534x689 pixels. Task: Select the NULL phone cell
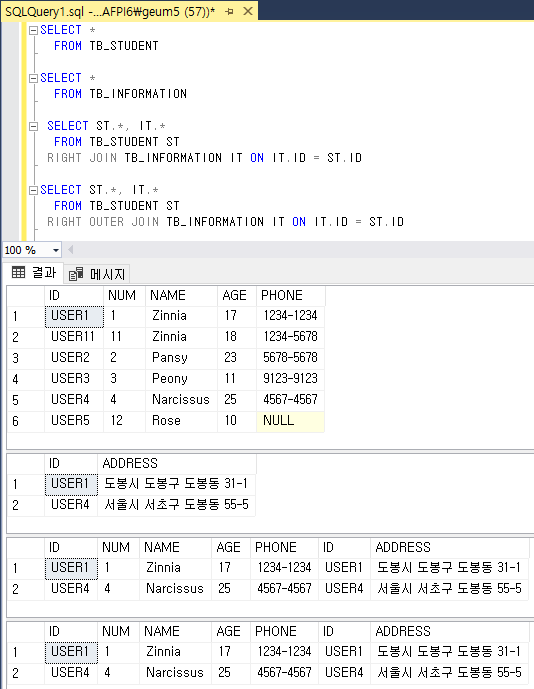[x=291, y=421]
